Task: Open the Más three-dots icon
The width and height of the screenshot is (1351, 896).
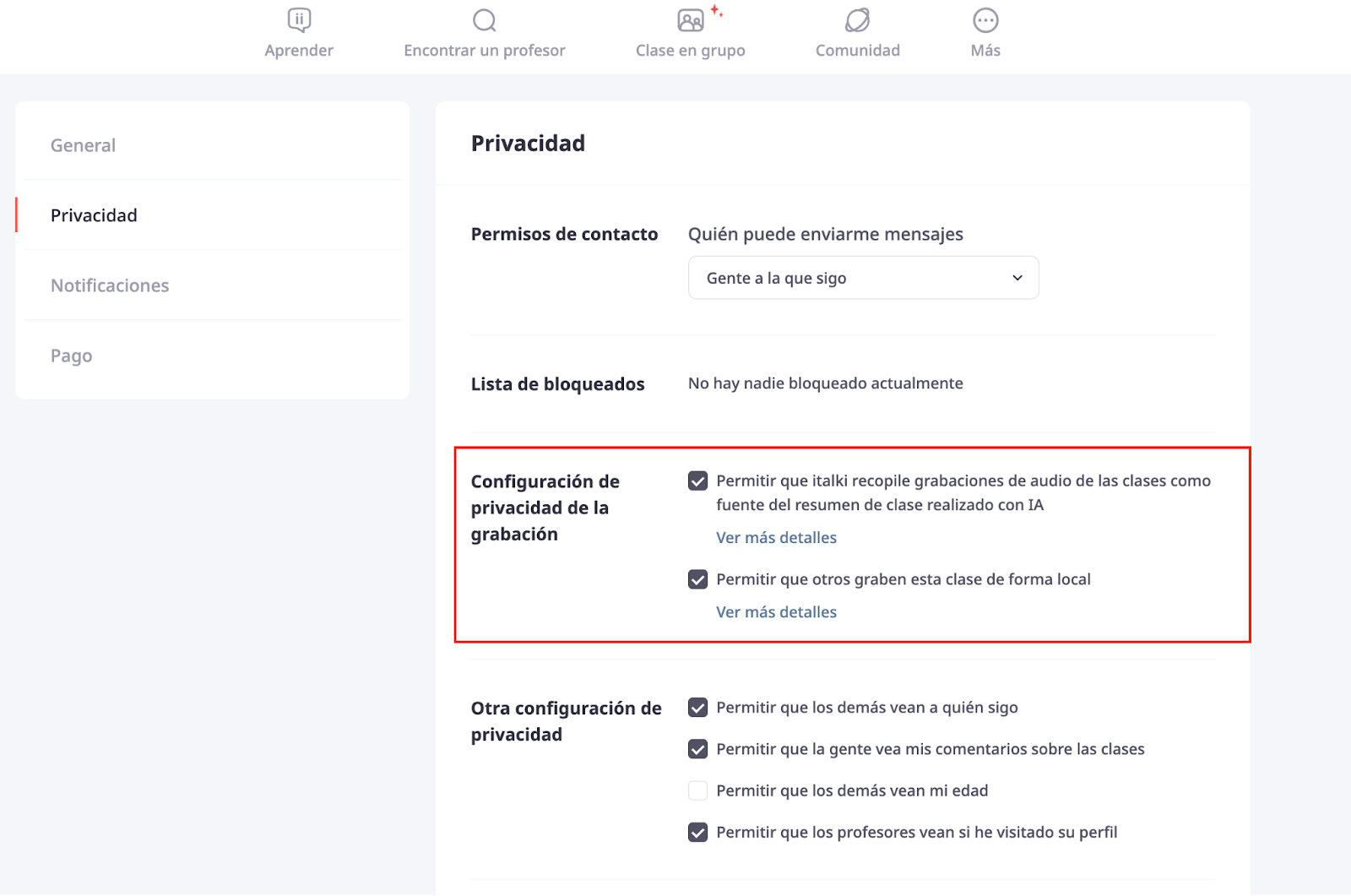Action: pyautogui.click(x=985, y=20)
